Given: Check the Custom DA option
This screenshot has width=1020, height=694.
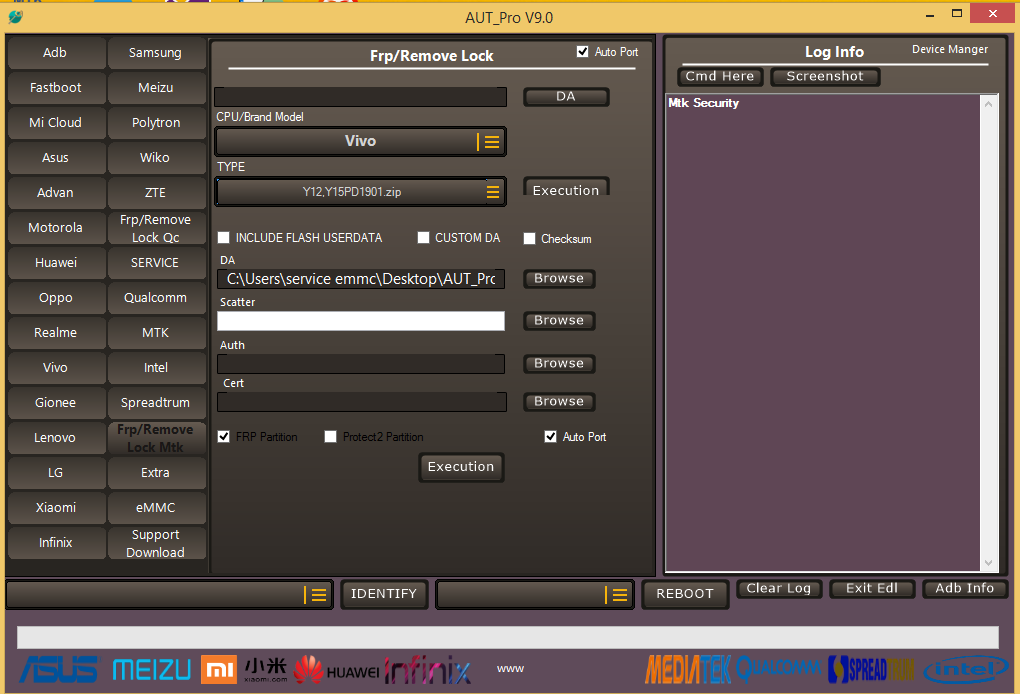Looking at the screenshot, I should [x=423, y=237].
